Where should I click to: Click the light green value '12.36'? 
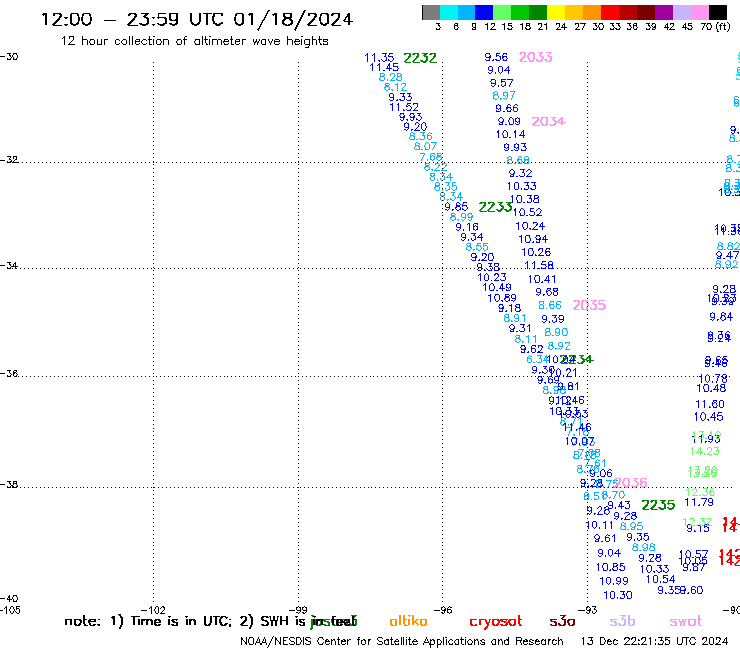[700, 492]
